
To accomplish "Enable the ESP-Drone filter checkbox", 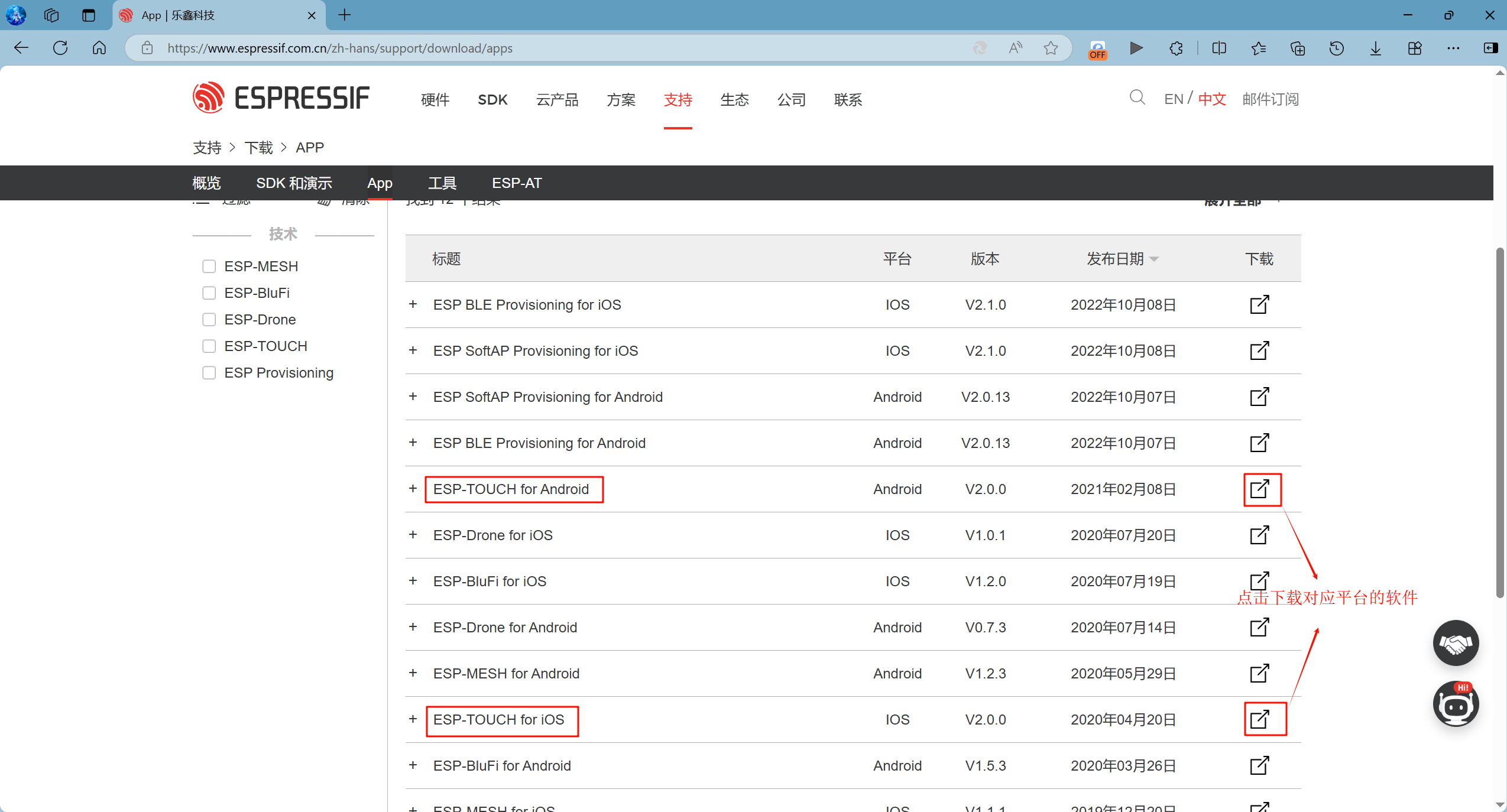I will click(209, 320).
